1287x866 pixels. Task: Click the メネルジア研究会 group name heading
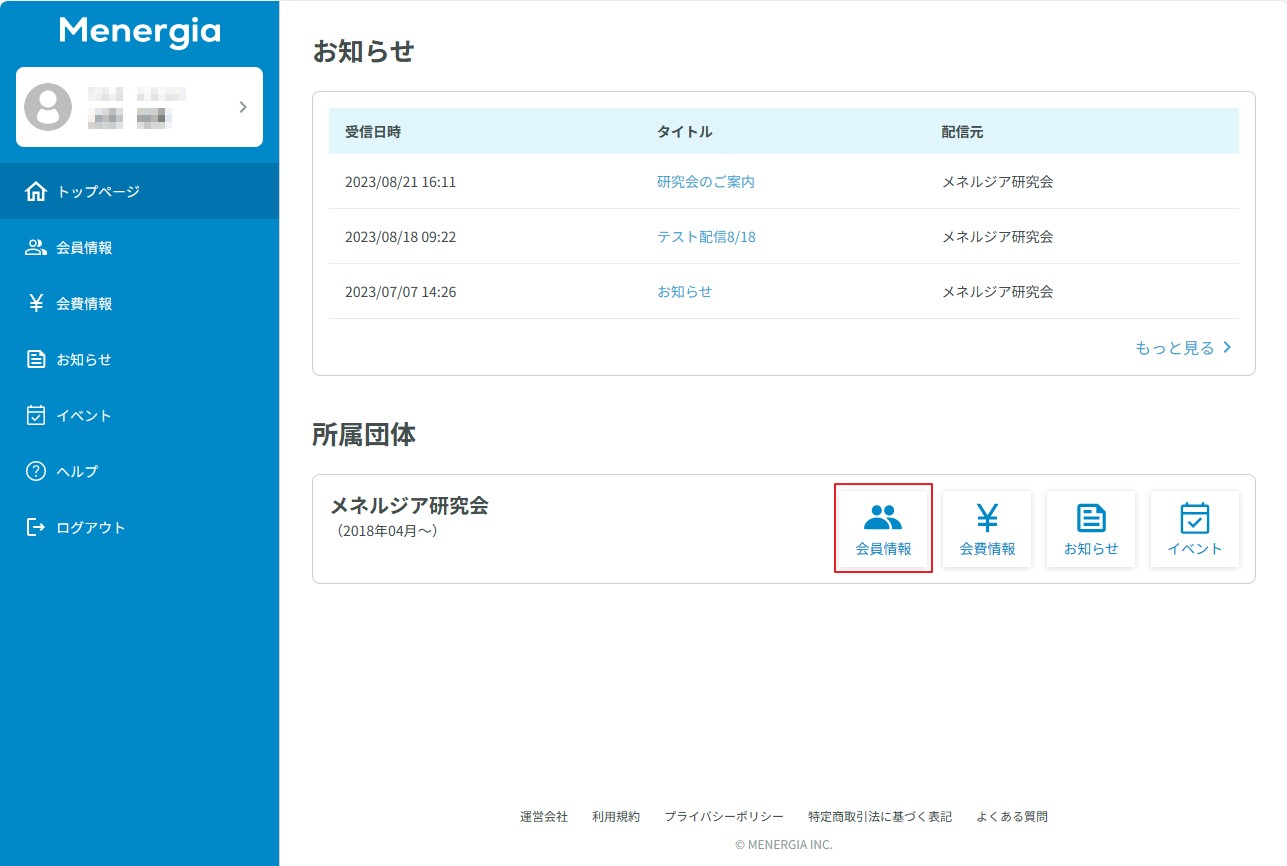click(x=409, y=505)
